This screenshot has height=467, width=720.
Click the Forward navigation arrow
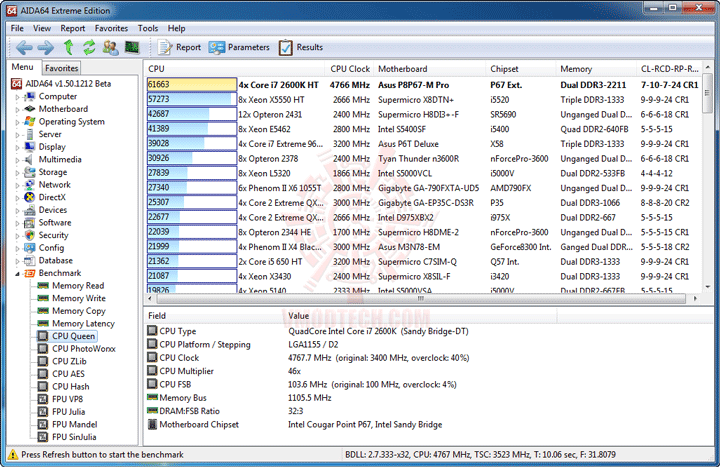45,47
